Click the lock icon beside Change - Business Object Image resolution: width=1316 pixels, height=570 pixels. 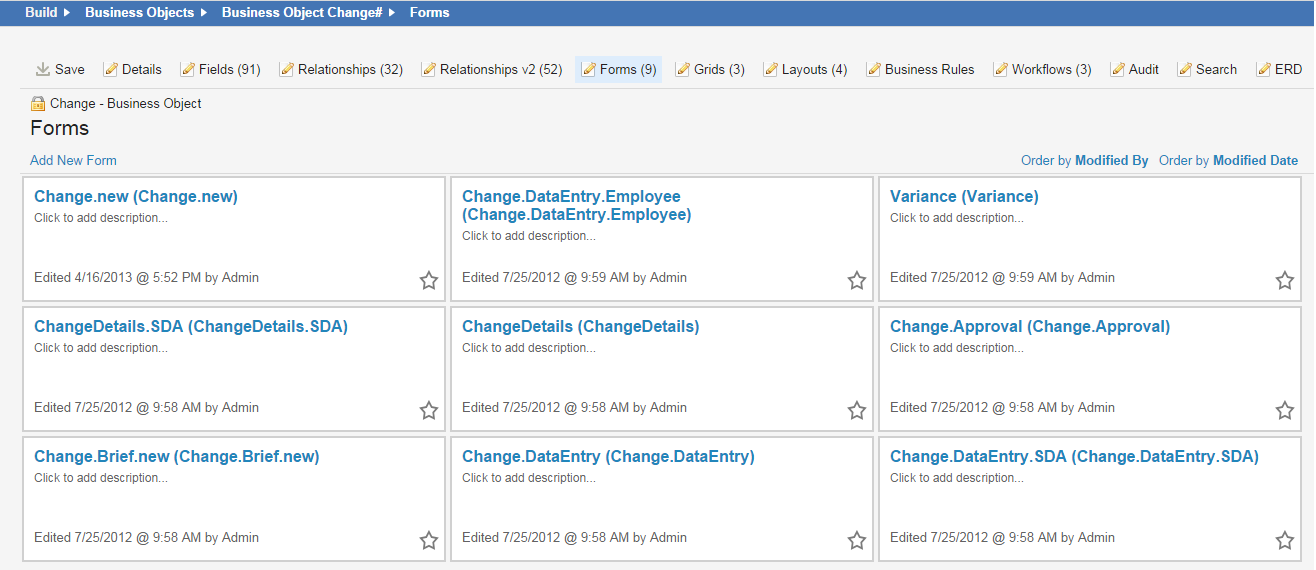pos(38,104)
